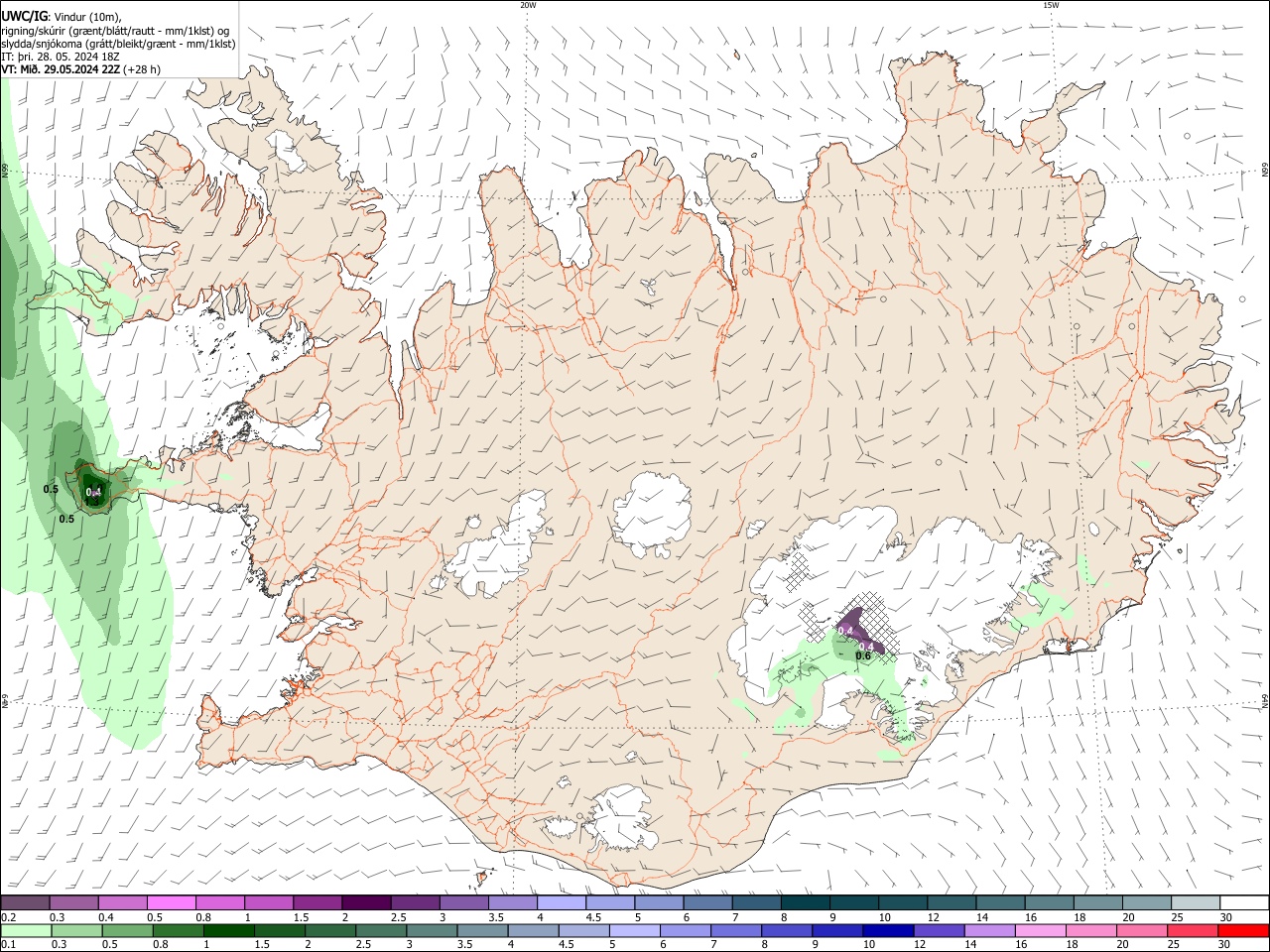1270x952 pixels.
Task: Click the dark mauve 0.2–0.3 swatch, upper scale
Action: (25, 902)
